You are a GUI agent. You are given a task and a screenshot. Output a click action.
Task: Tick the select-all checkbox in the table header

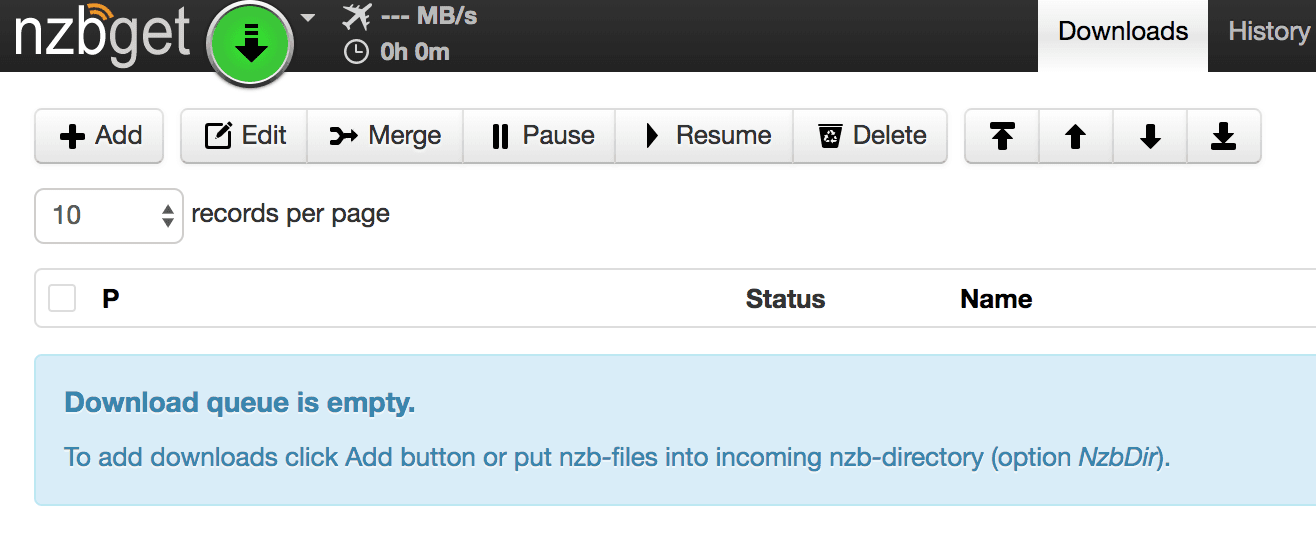click(62, 298)
